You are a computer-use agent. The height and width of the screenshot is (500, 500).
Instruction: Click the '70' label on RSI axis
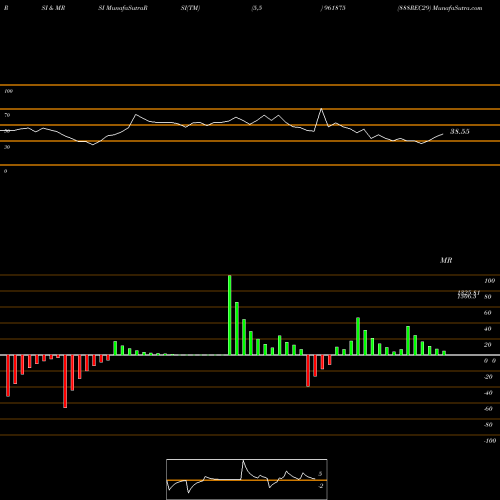(x=7, y=115)
